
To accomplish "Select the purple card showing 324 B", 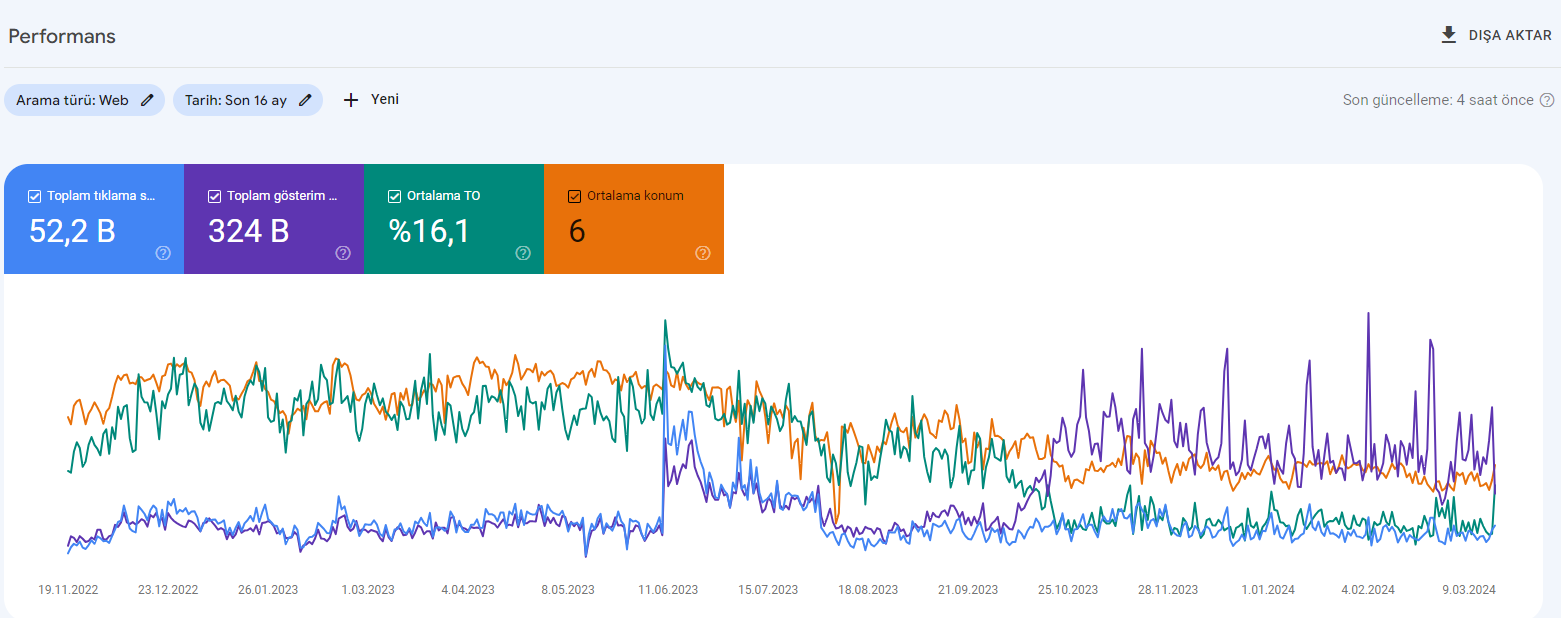I will tap(274, 219).
